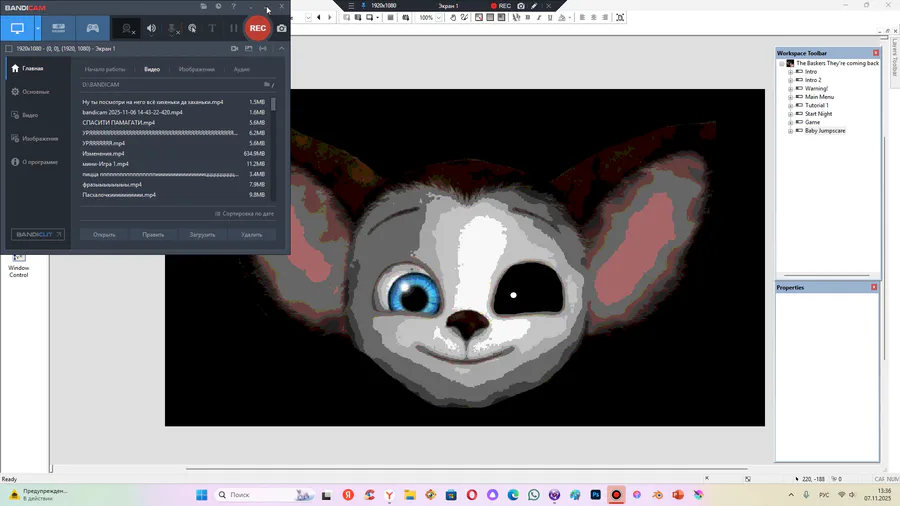Image resolution: width=900 pixels, height=506 pixels.
Task: Select Bandicam screen recording mode
Action: 17,28
